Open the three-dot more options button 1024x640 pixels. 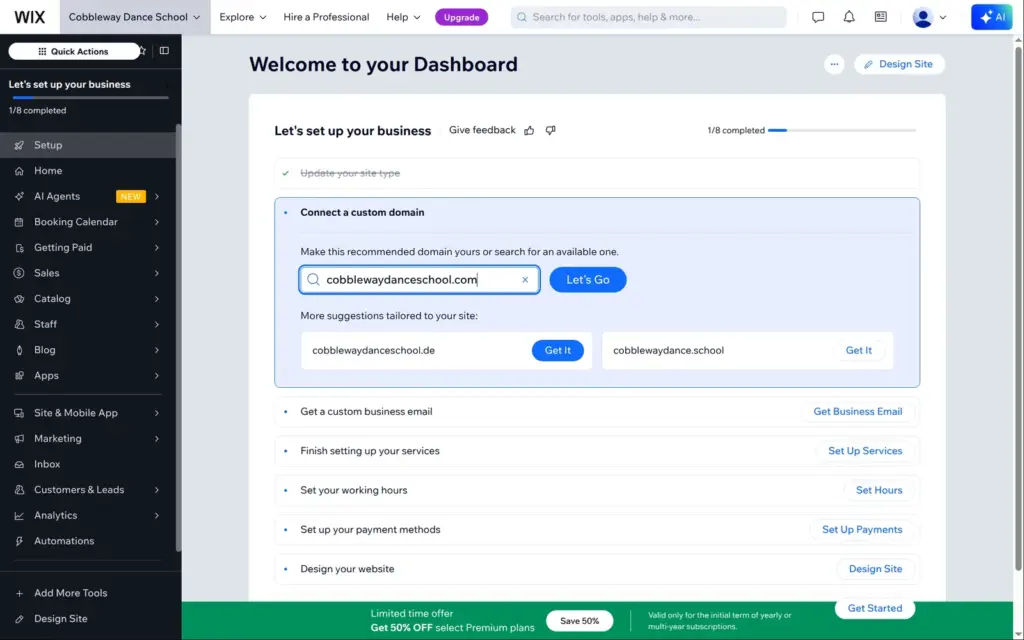coord(834,64)
